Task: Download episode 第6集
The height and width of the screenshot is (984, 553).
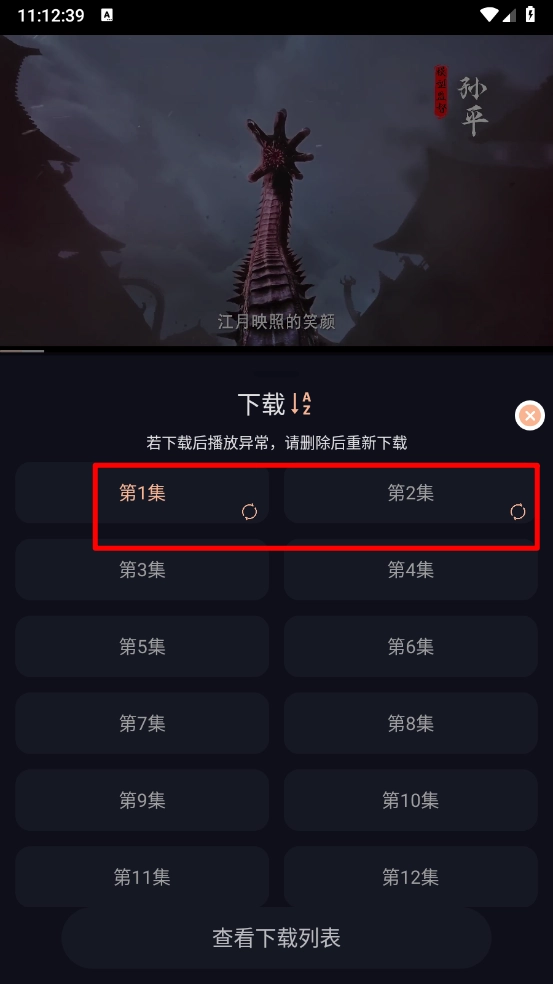Action: (411, 646)
